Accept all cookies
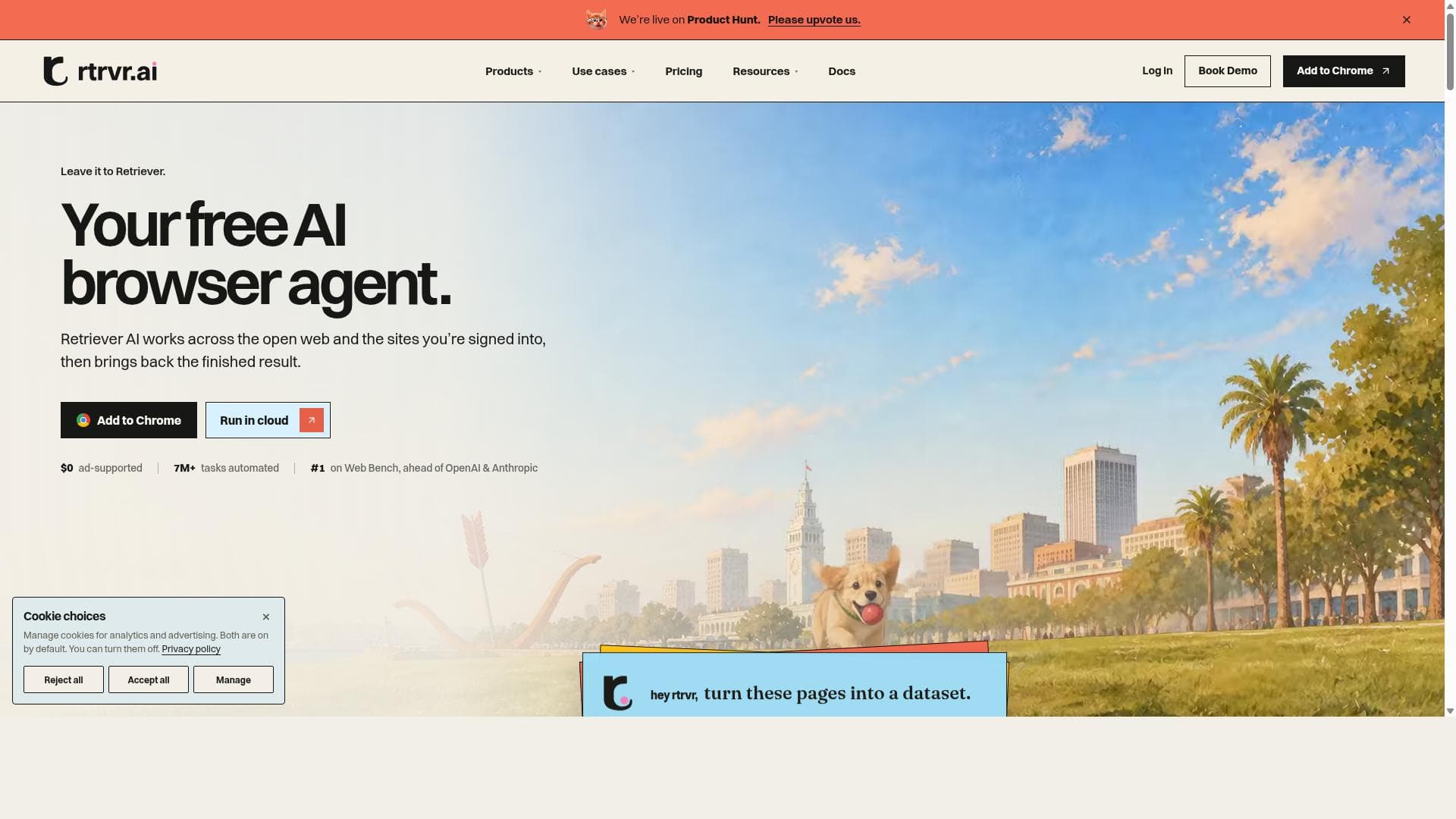The image size is (1456, 819). (149, 679)
